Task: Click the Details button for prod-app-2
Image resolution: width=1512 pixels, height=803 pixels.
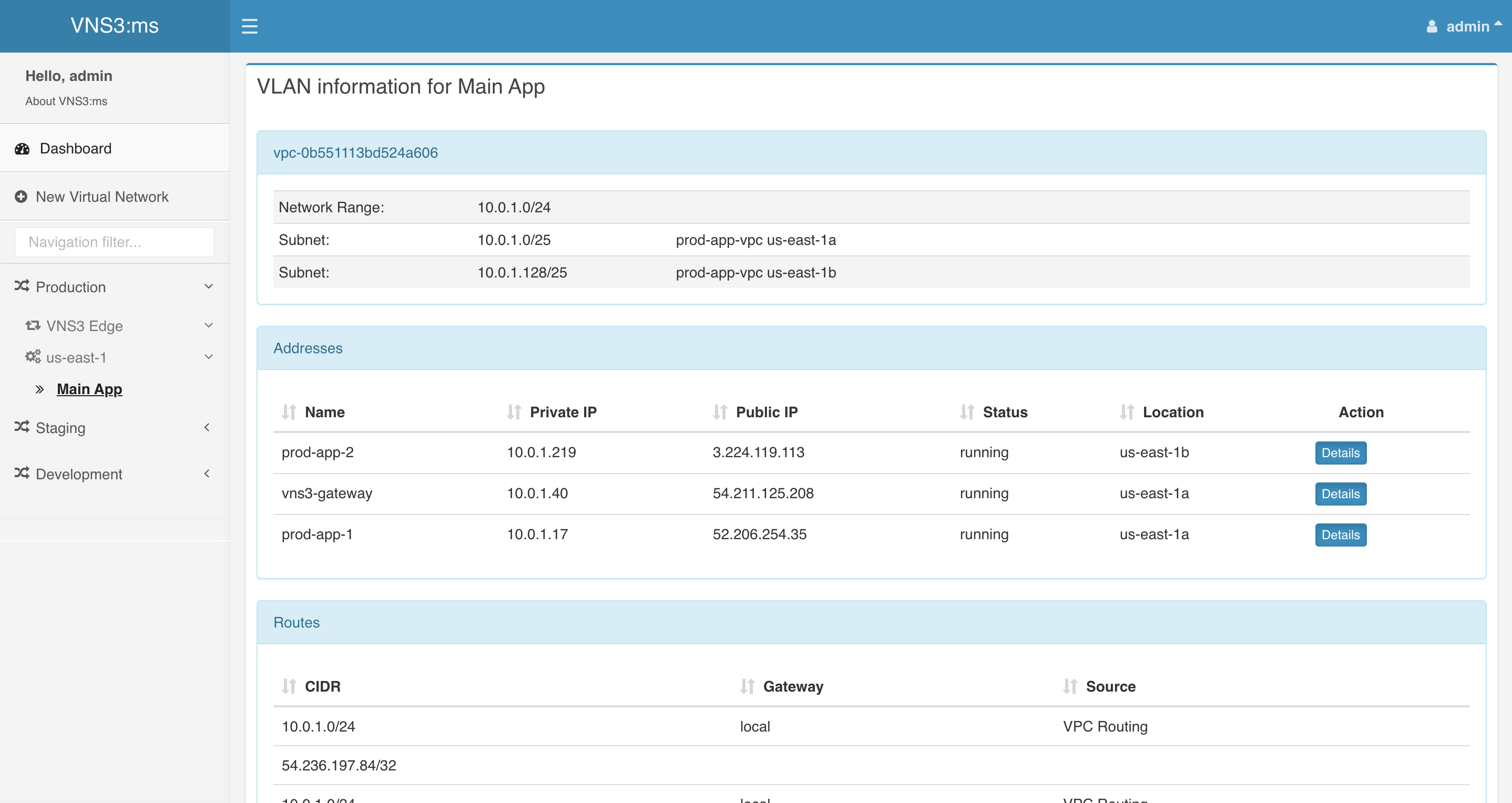Action: [1340, 452]
